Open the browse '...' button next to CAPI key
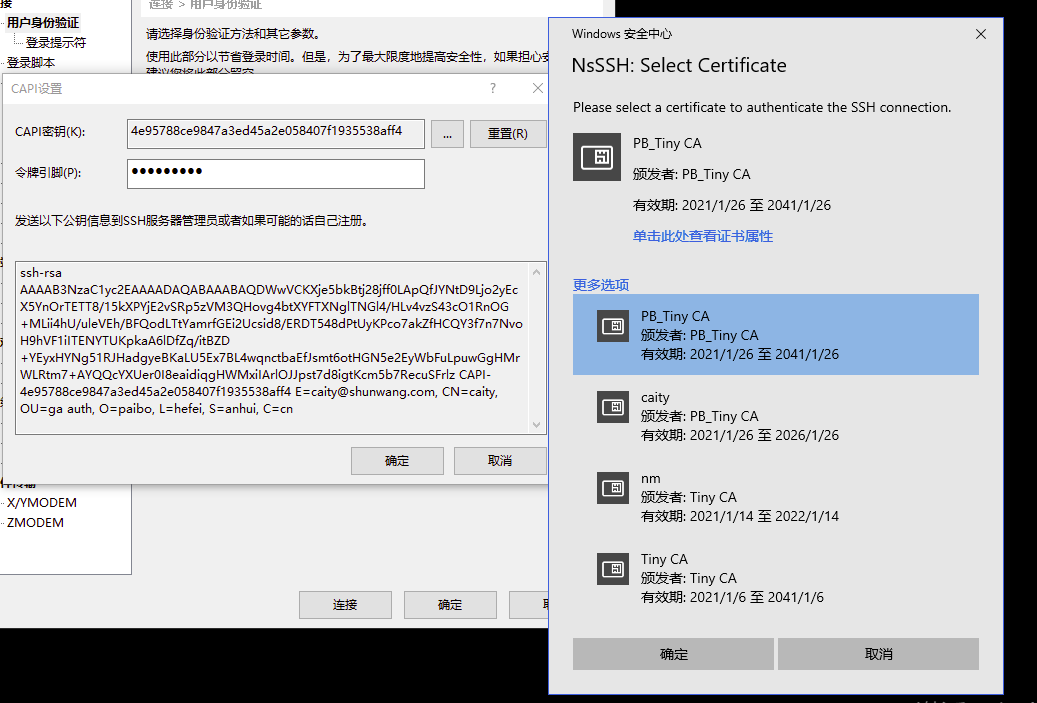The height and width of the screenshot is (703, 1037). [x=448, y=134]
